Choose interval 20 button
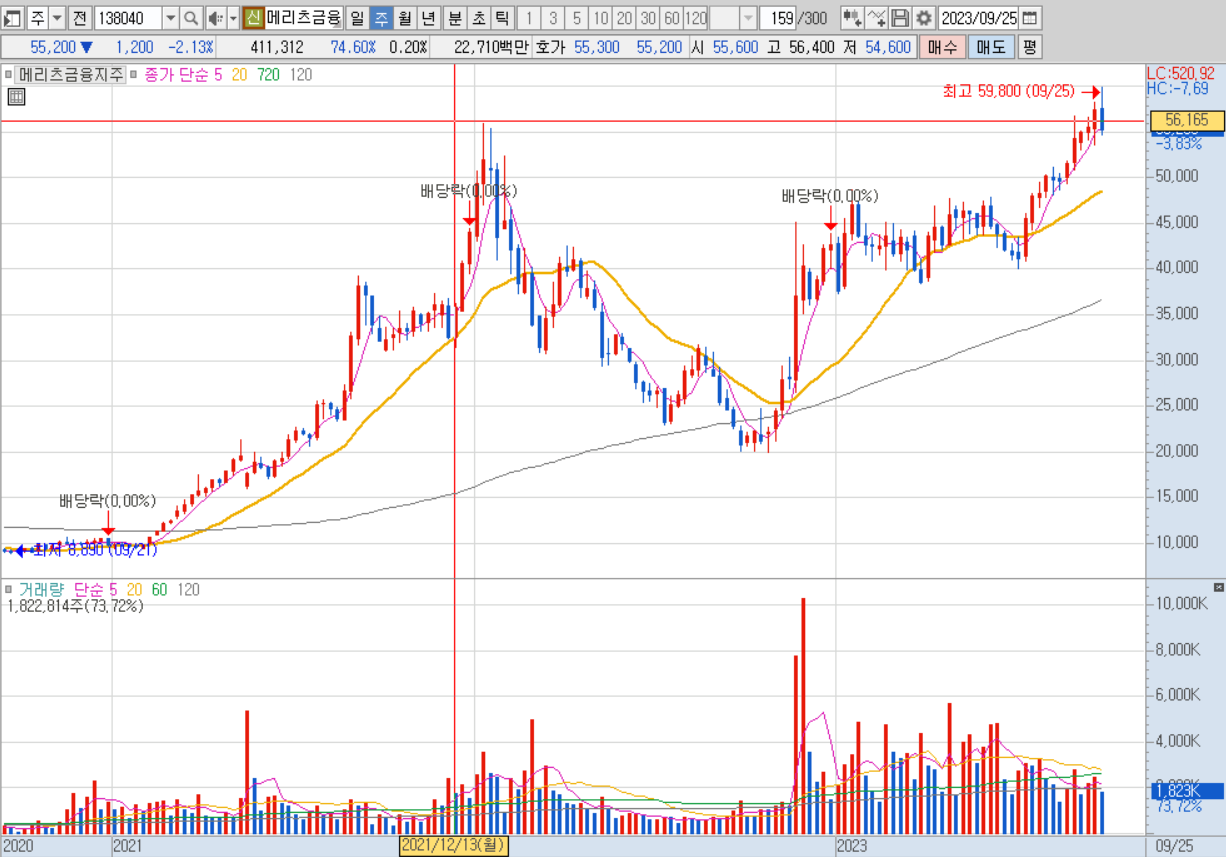 [x=624, y=18]
